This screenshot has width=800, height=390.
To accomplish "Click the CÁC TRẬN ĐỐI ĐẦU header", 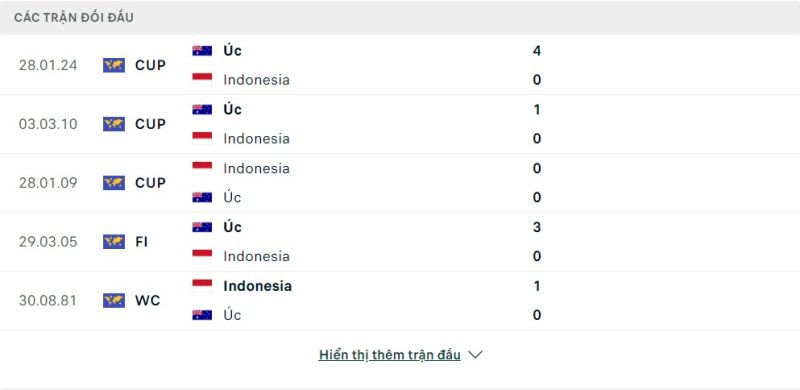I will (x=74, y=18).
